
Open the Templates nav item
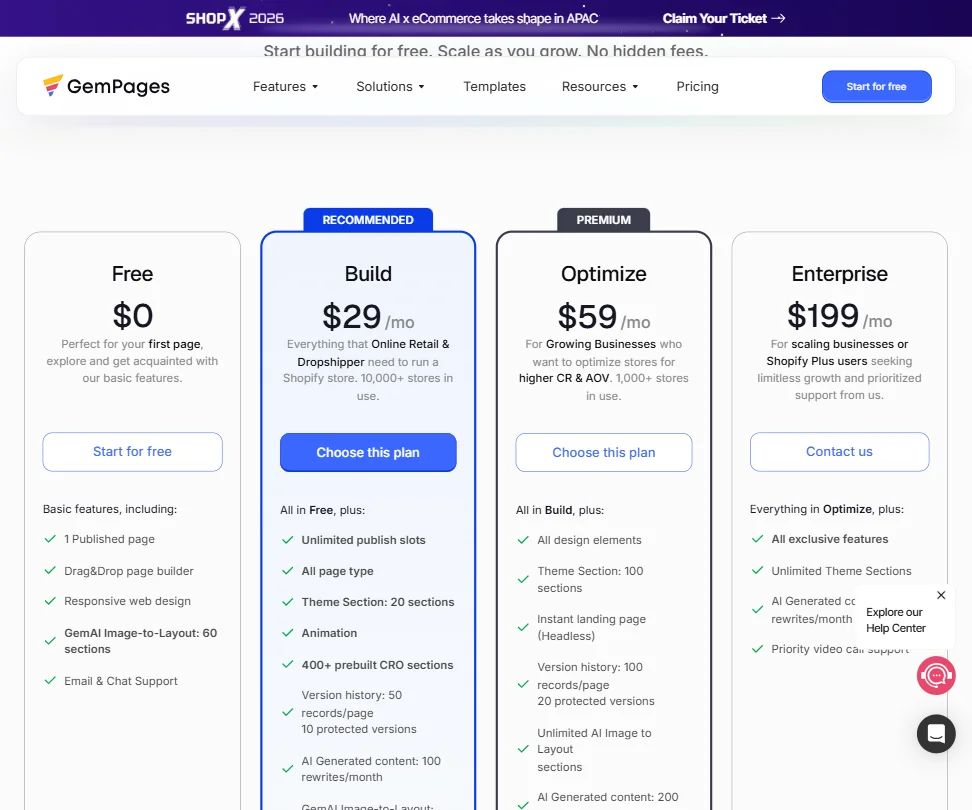tap(495, 87)
